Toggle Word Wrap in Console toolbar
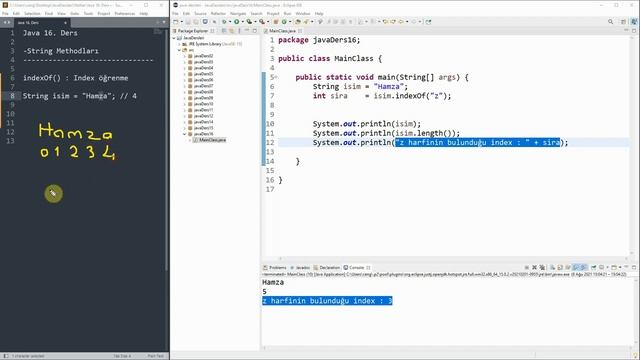The image size is (640, 360). [567, 267]
